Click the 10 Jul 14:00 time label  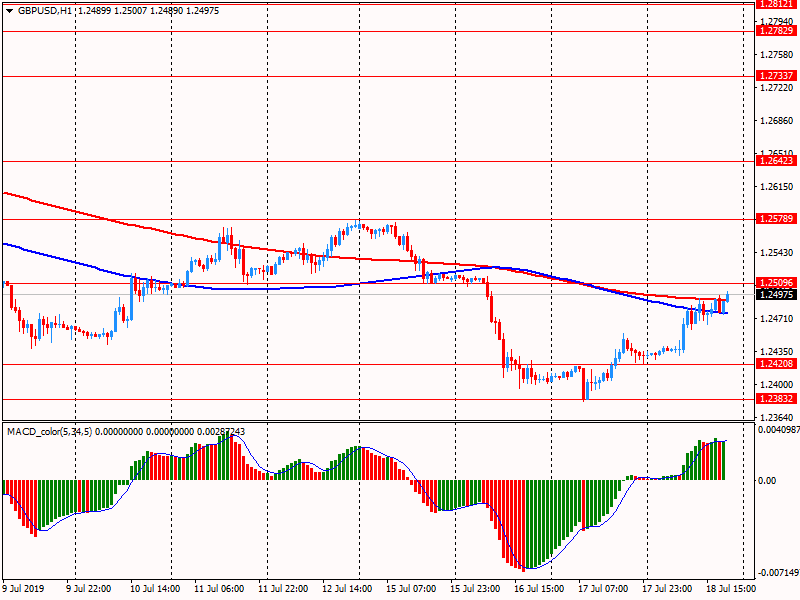pyautogui.click(x=155, y=589)
